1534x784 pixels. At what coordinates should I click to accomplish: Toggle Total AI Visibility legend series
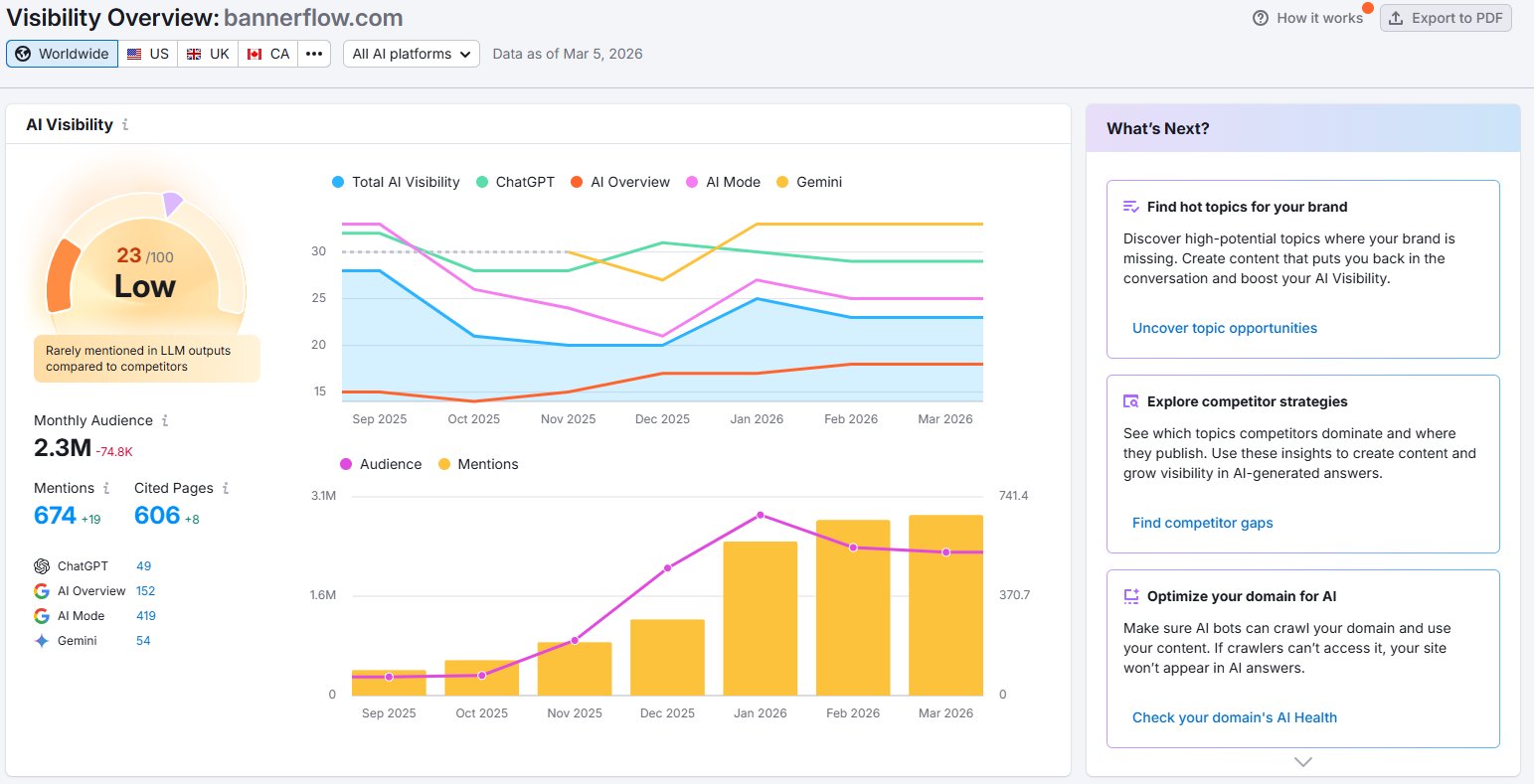[396, 182]
